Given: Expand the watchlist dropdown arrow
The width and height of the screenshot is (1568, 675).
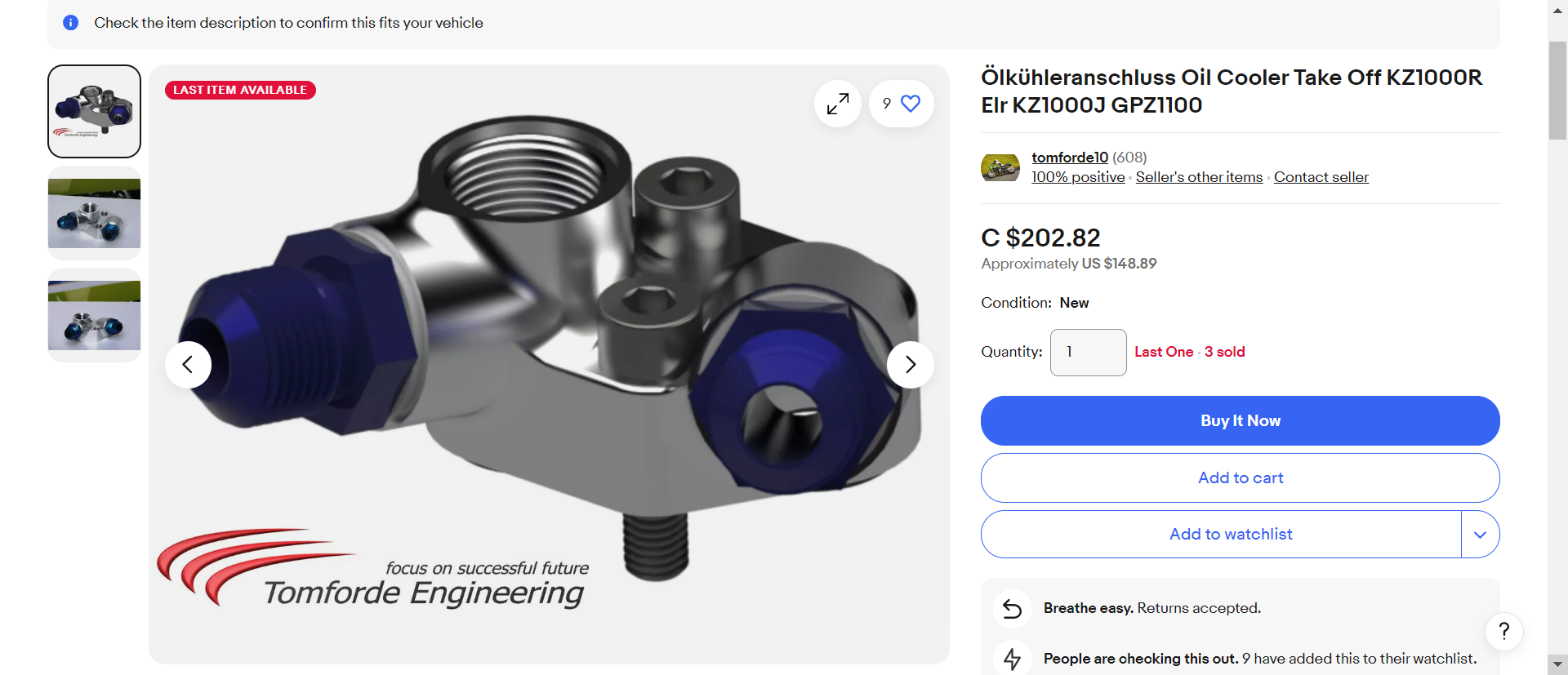Looking at the screenshot, I should 1480,535.
